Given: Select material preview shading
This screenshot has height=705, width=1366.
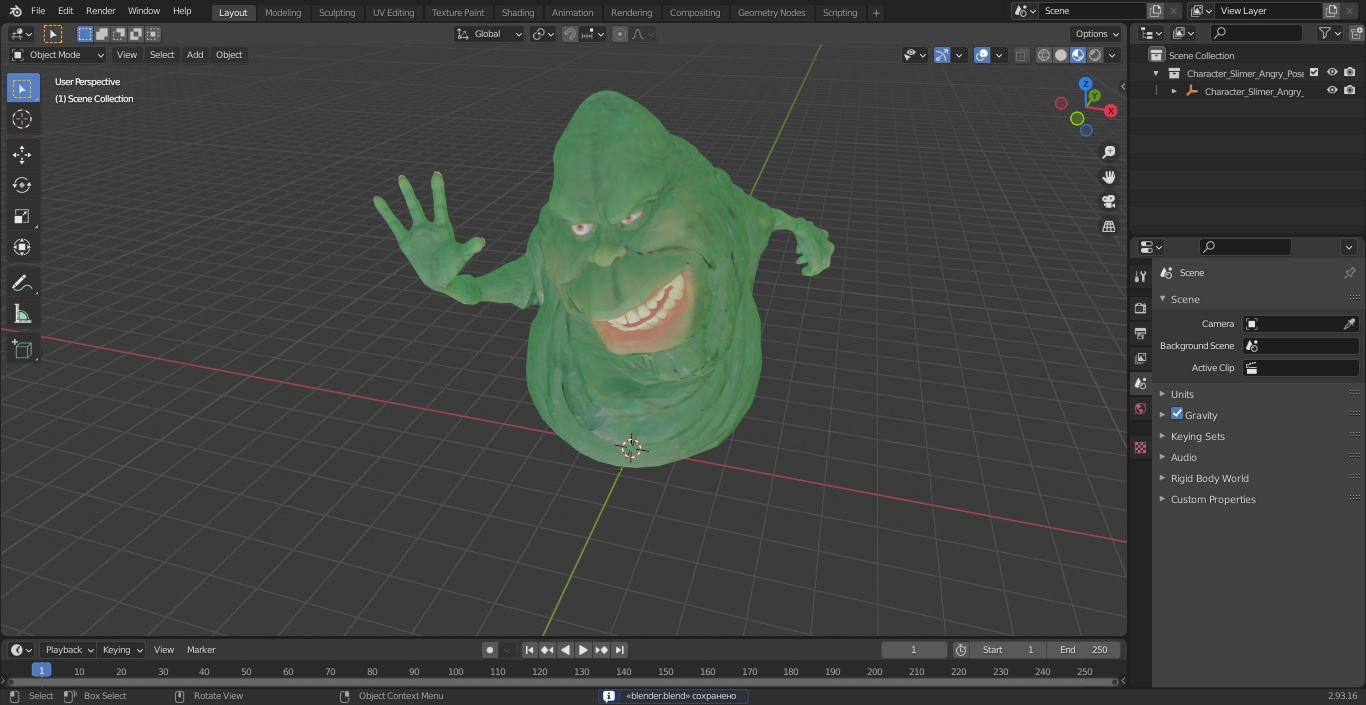Looking at the screenshot, I should 1078,55.
